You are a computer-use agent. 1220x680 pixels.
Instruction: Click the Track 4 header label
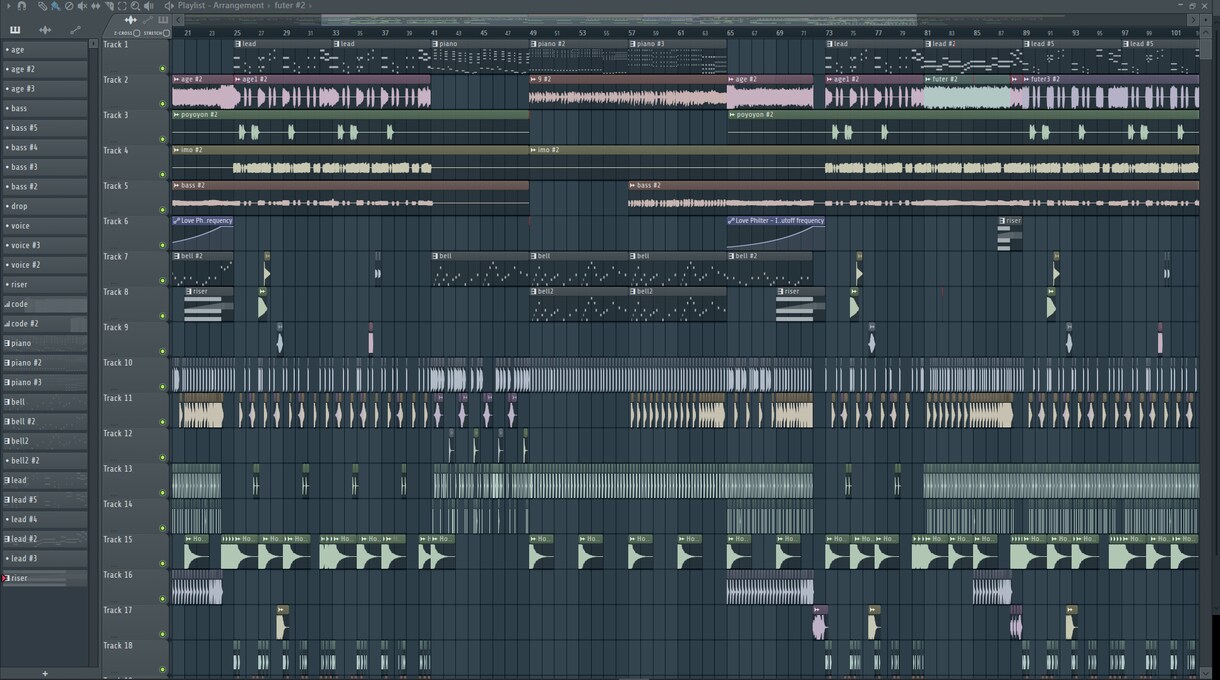[116, 151]
